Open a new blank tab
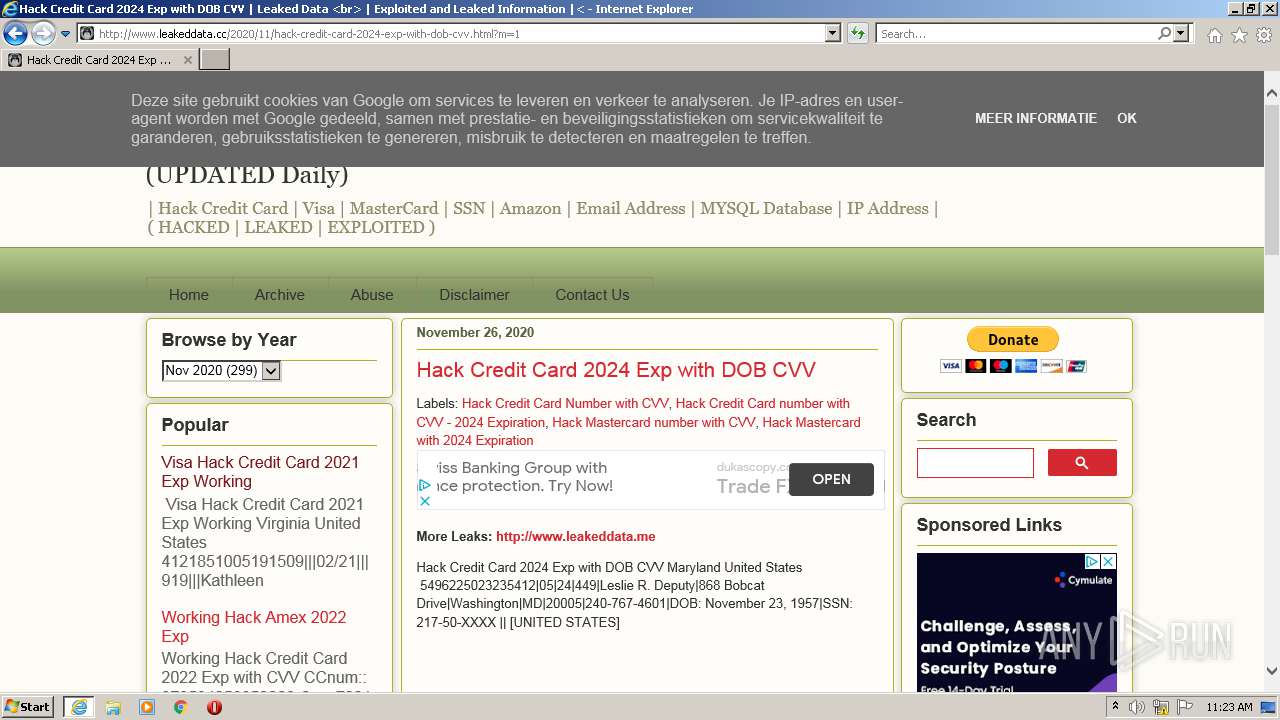1280x720 pixels. (x=214, y=60)
